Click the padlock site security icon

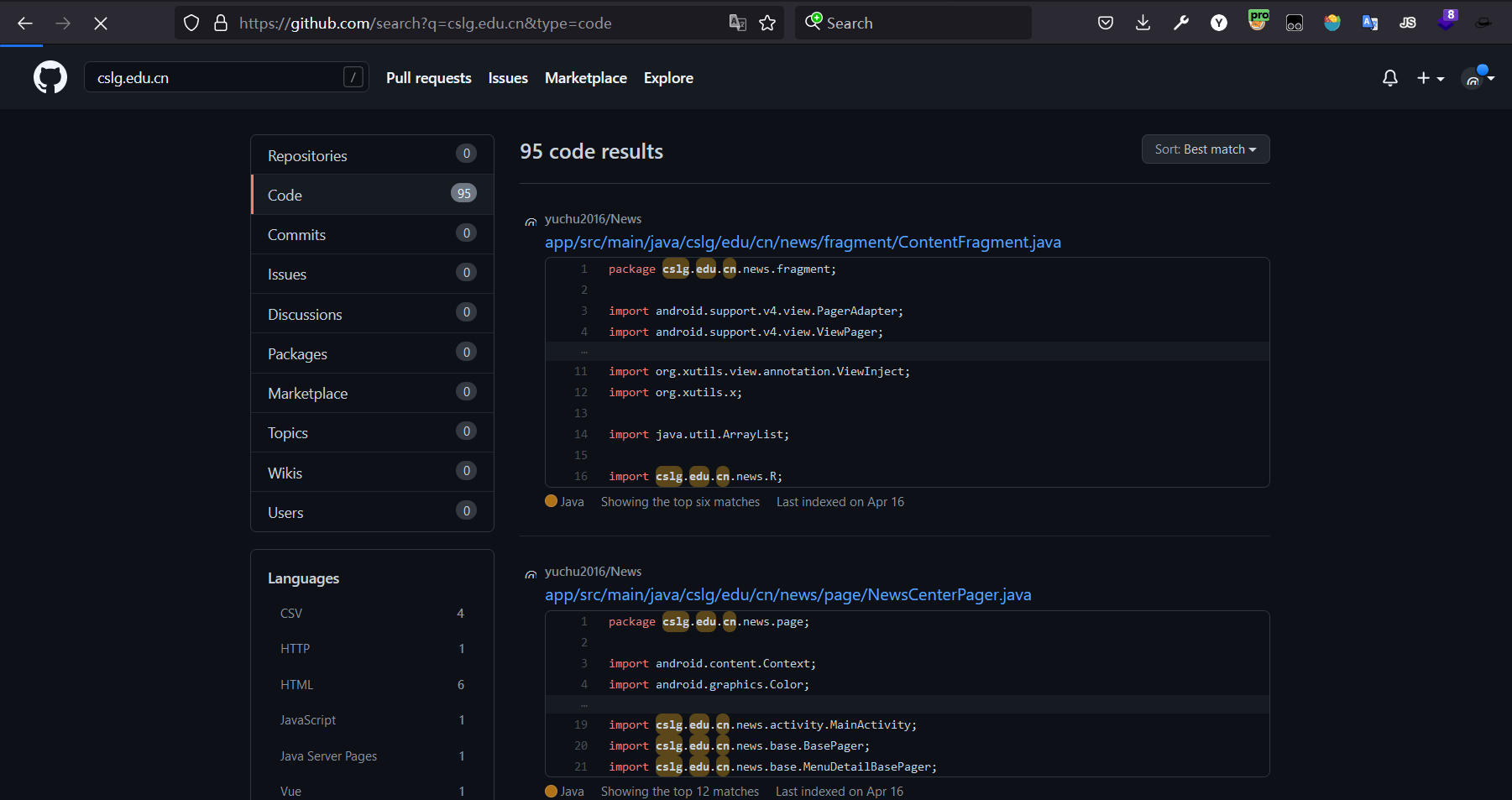(x=221, y=23)
